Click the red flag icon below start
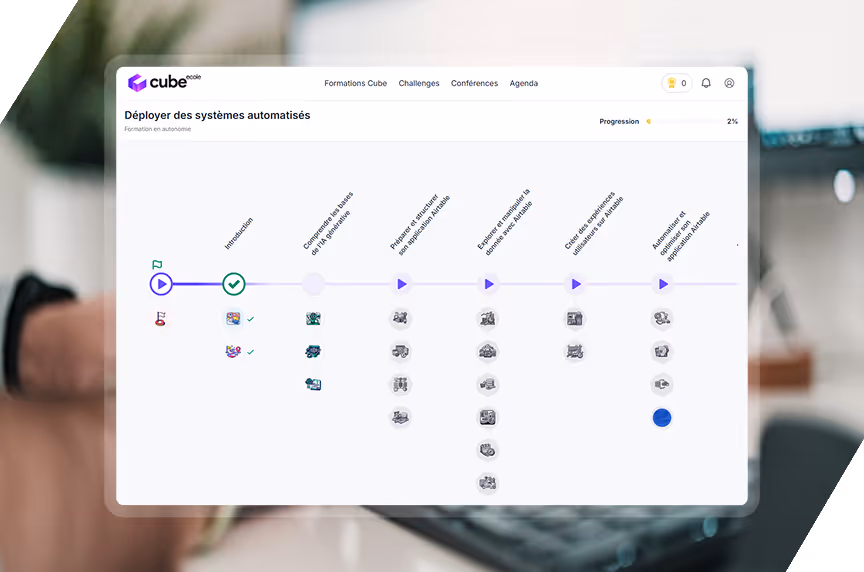This screenshot has width=864, height=572. [x=160, y=319]
